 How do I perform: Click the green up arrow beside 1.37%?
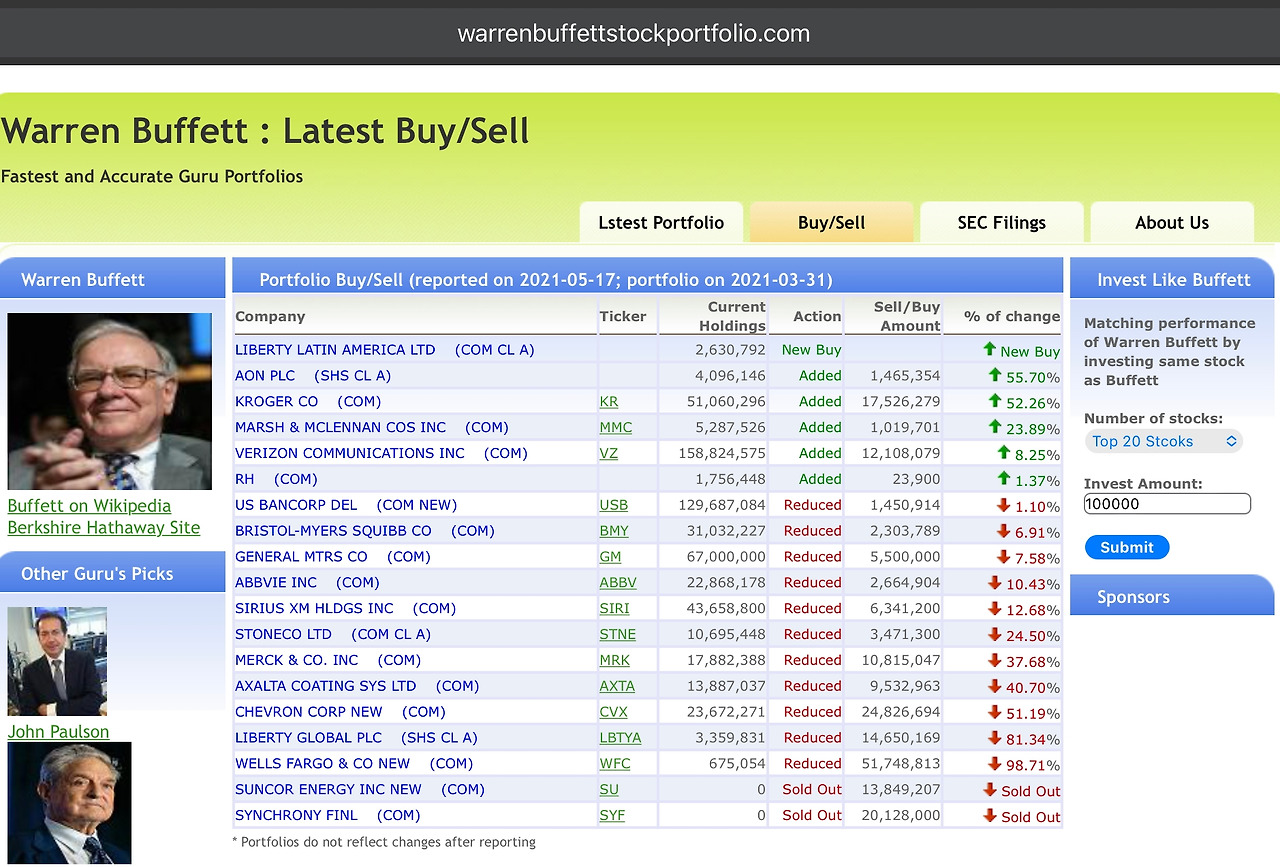(x=1003, y=479)
